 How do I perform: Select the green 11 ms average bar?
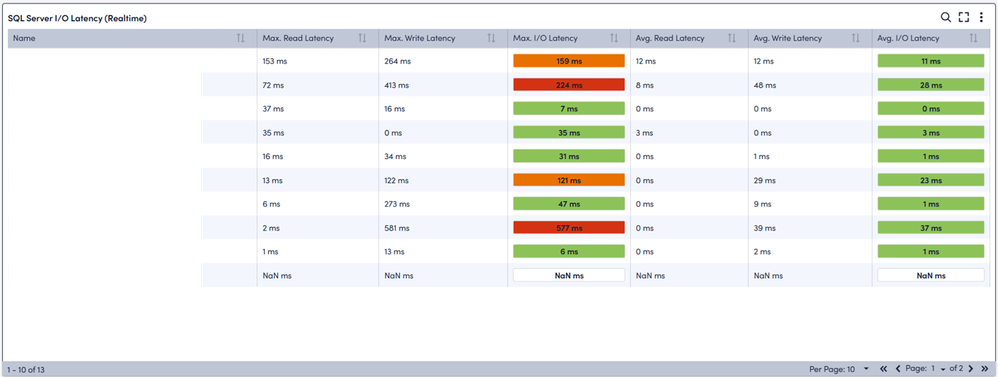coord(931,61)
